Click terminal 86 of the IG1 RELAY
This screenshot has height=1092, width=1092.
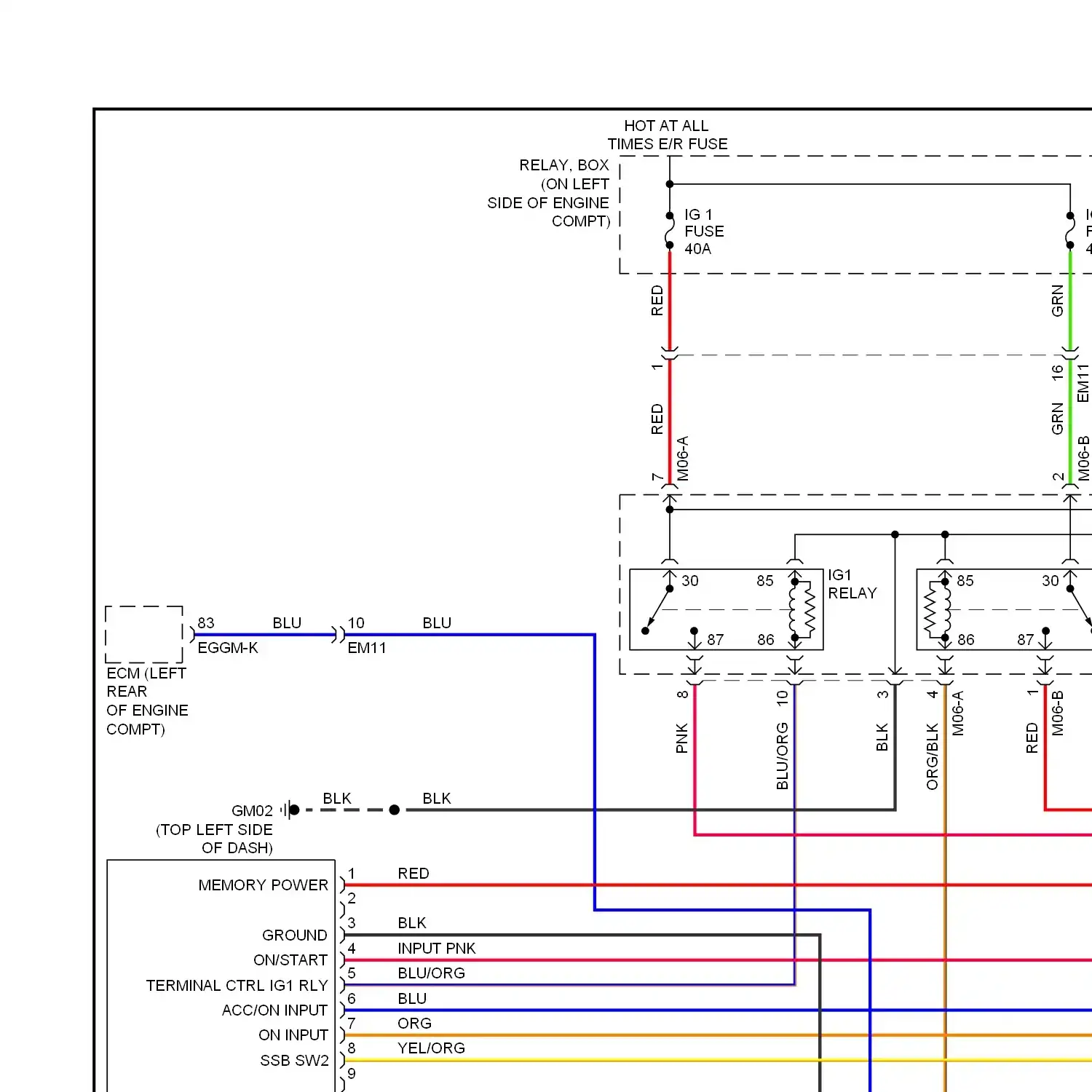pos(766,640)
